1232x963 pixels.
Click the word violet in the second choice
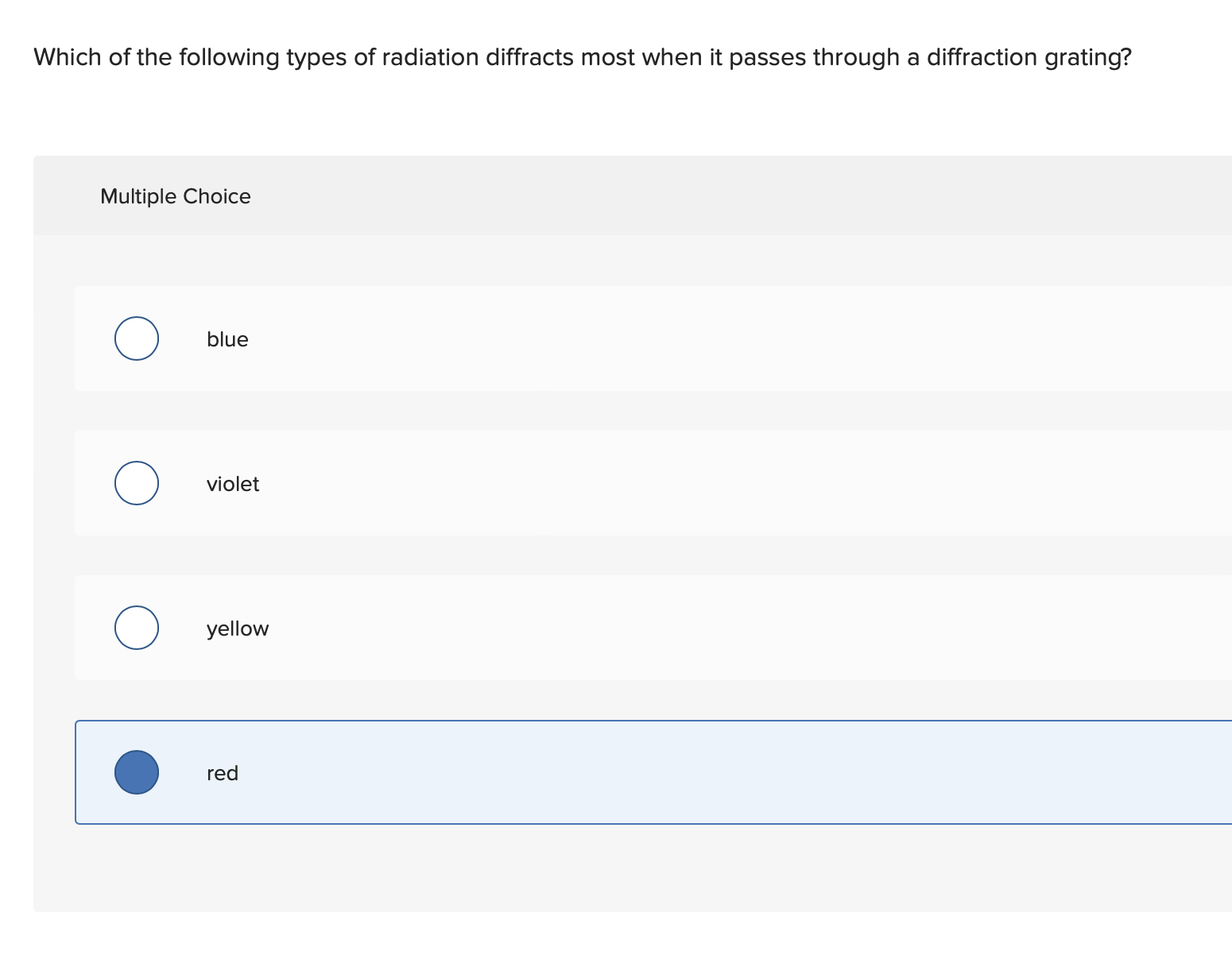pos(233,483)
